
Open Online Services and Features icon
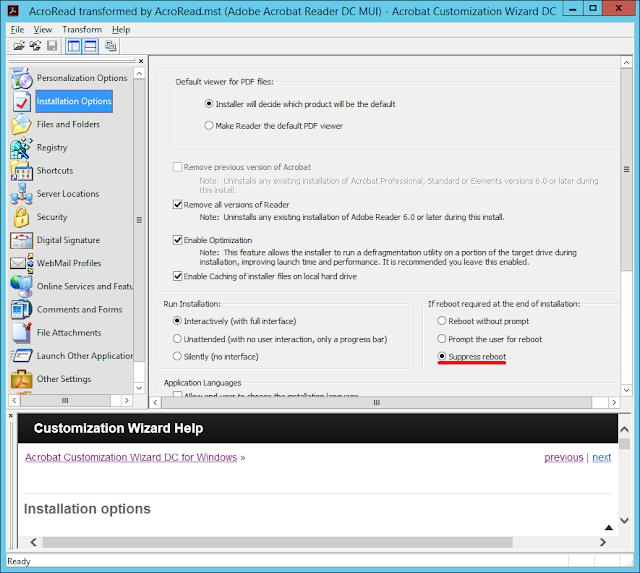(21, 286)
